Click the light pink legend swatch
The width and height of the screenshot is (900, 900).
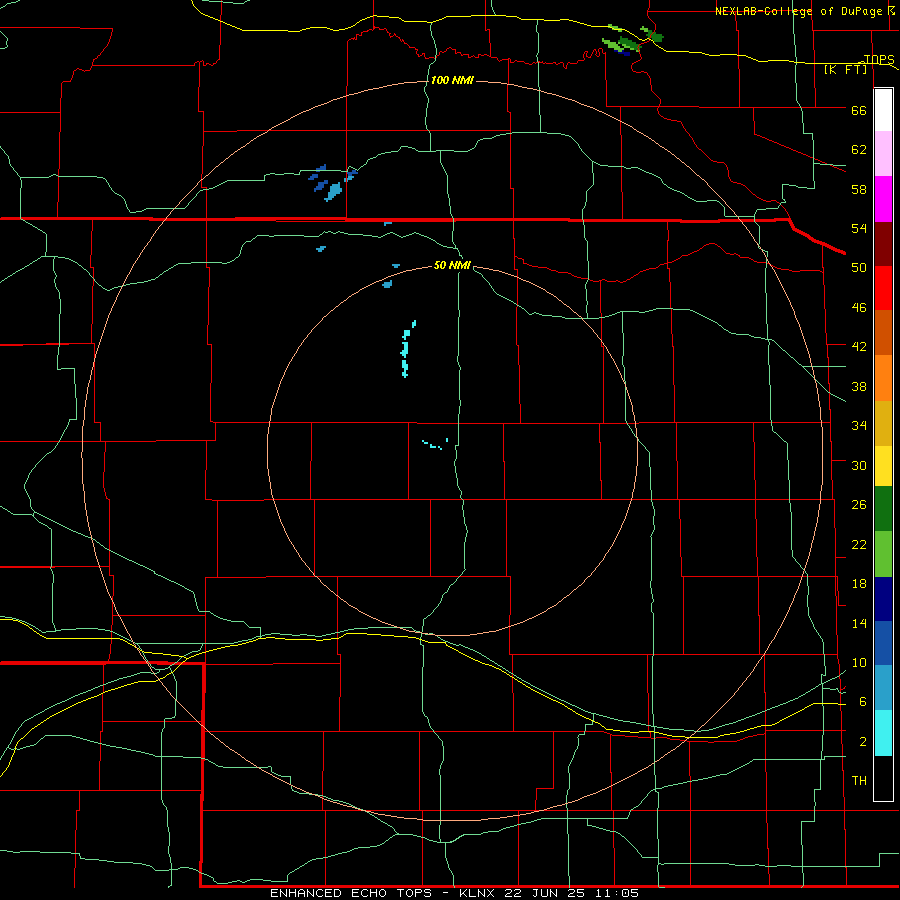[883, 154]
